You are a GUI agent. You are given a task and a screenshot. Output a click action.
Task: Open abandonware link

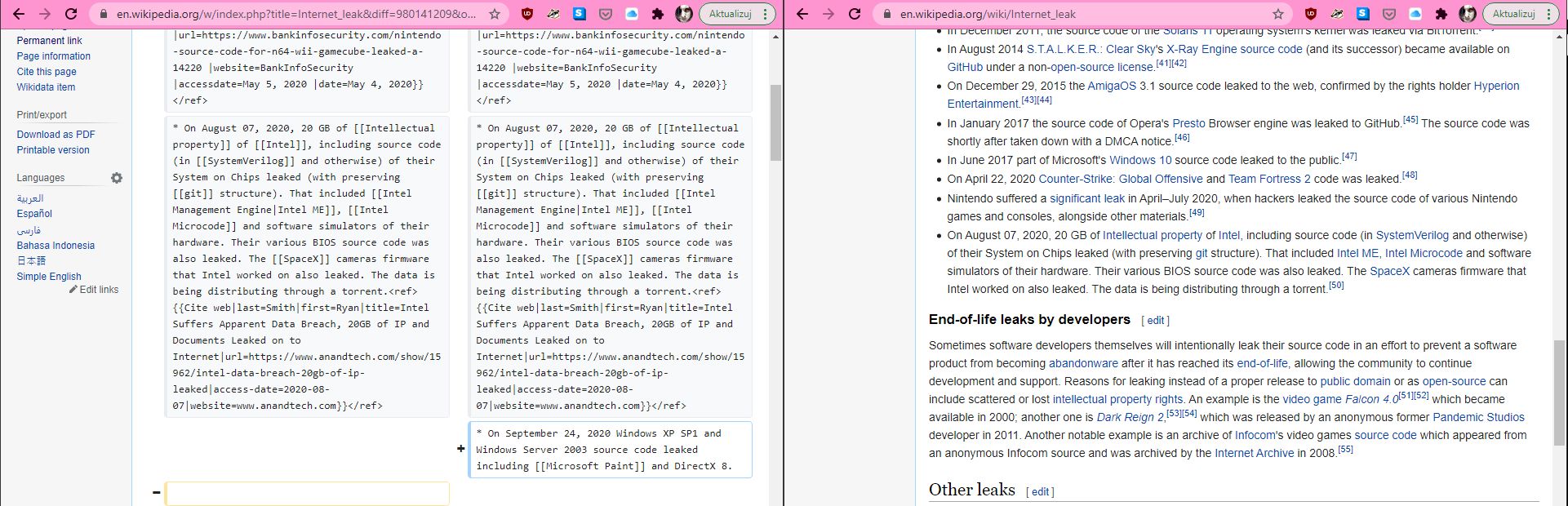tap(1083, 363)
